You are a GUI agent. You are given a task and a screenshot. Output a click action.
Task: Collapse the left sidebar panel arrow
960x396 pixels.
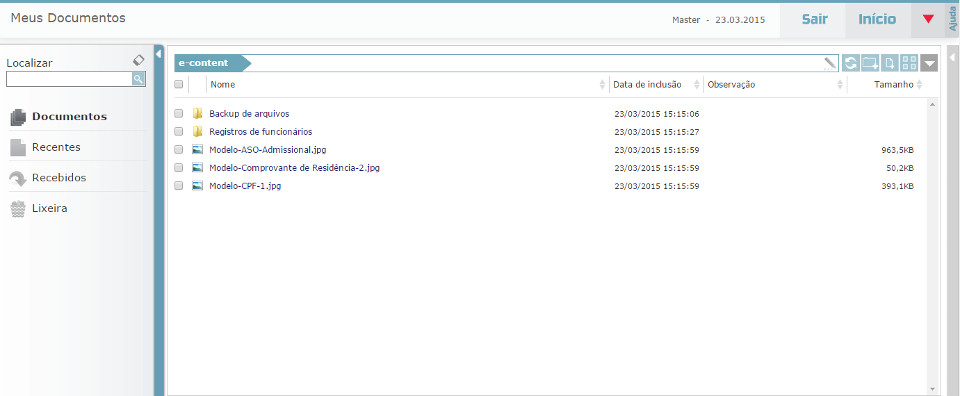pyautogui.click(x=158, y=55)
